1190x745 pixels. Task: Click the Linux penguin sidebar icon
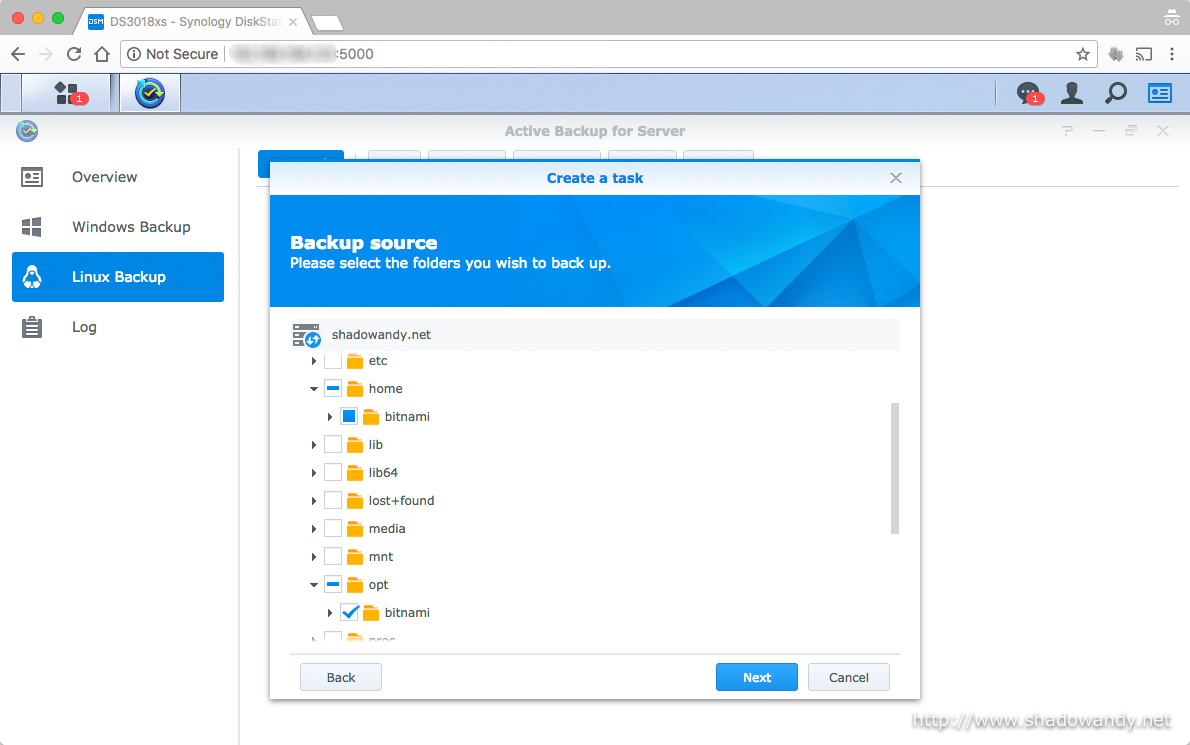pos(32,277)
